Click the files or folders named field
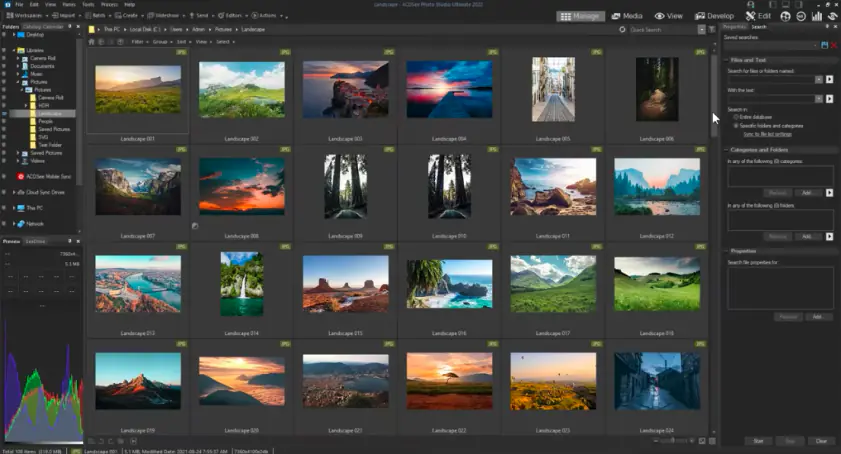 click(x=771, y=79)
